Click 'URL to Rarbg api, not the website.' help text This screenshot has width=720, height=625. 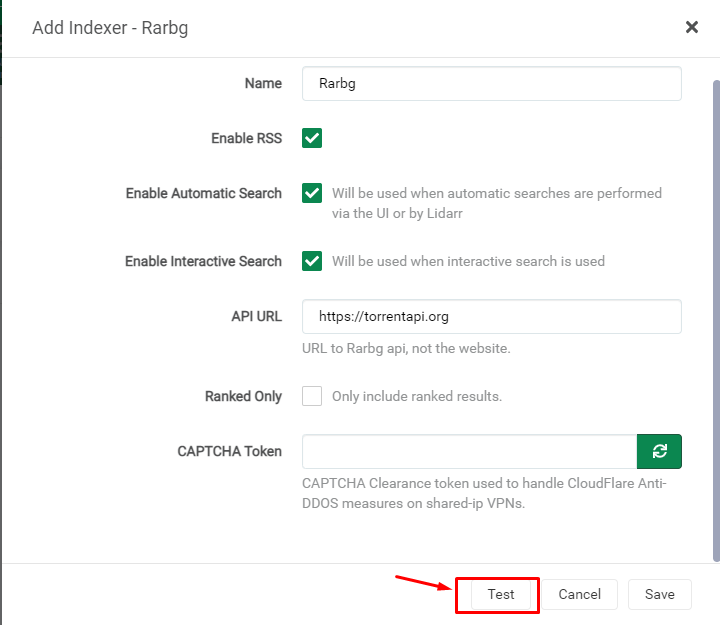click(406, 348)
